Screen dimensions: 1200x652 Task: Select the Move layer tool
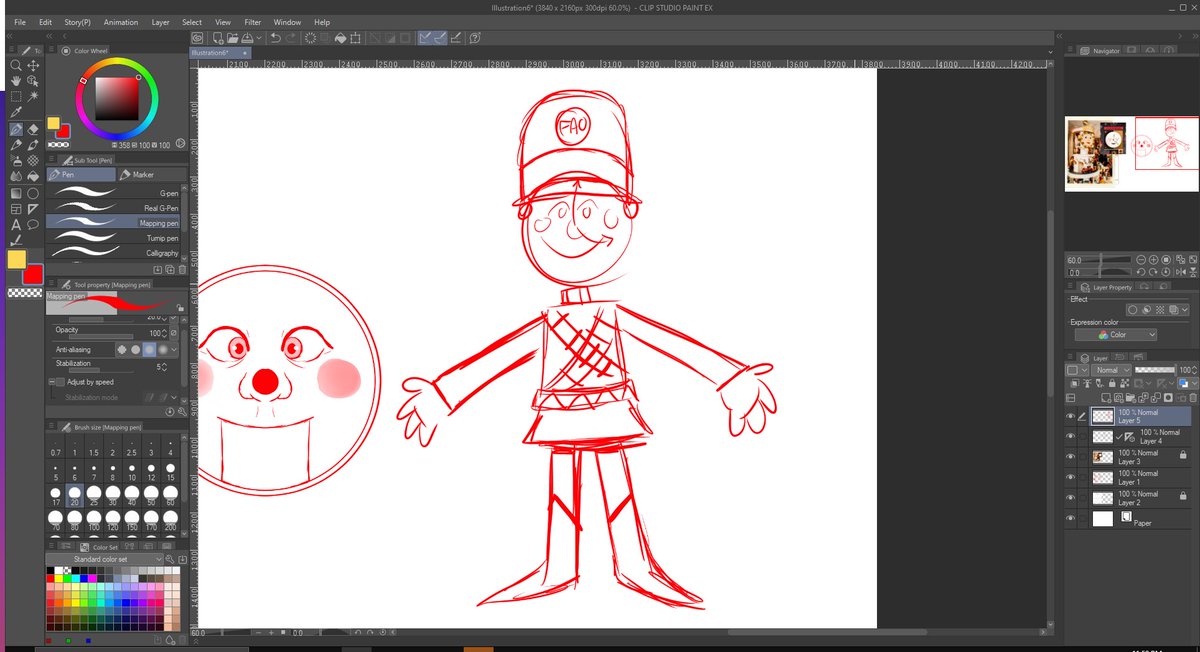(x=33, y=65)
